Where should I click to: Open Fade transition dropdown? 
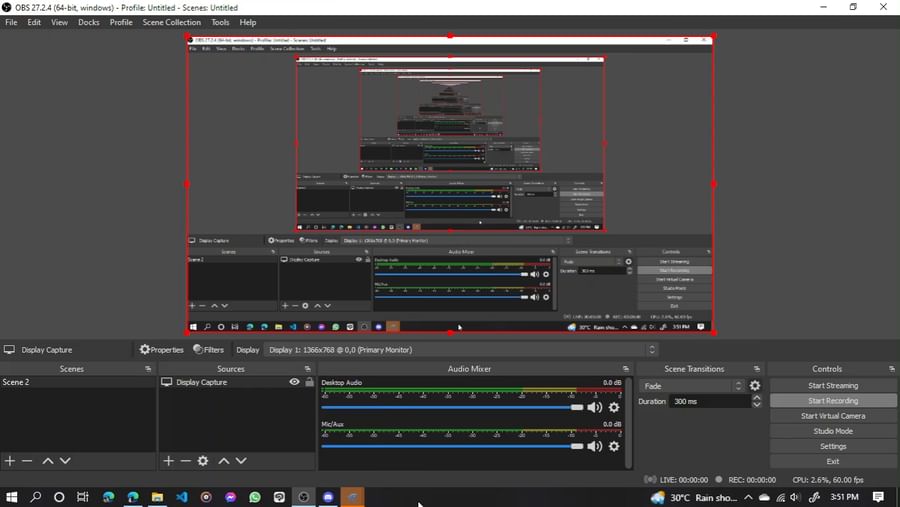coord(692,386)
